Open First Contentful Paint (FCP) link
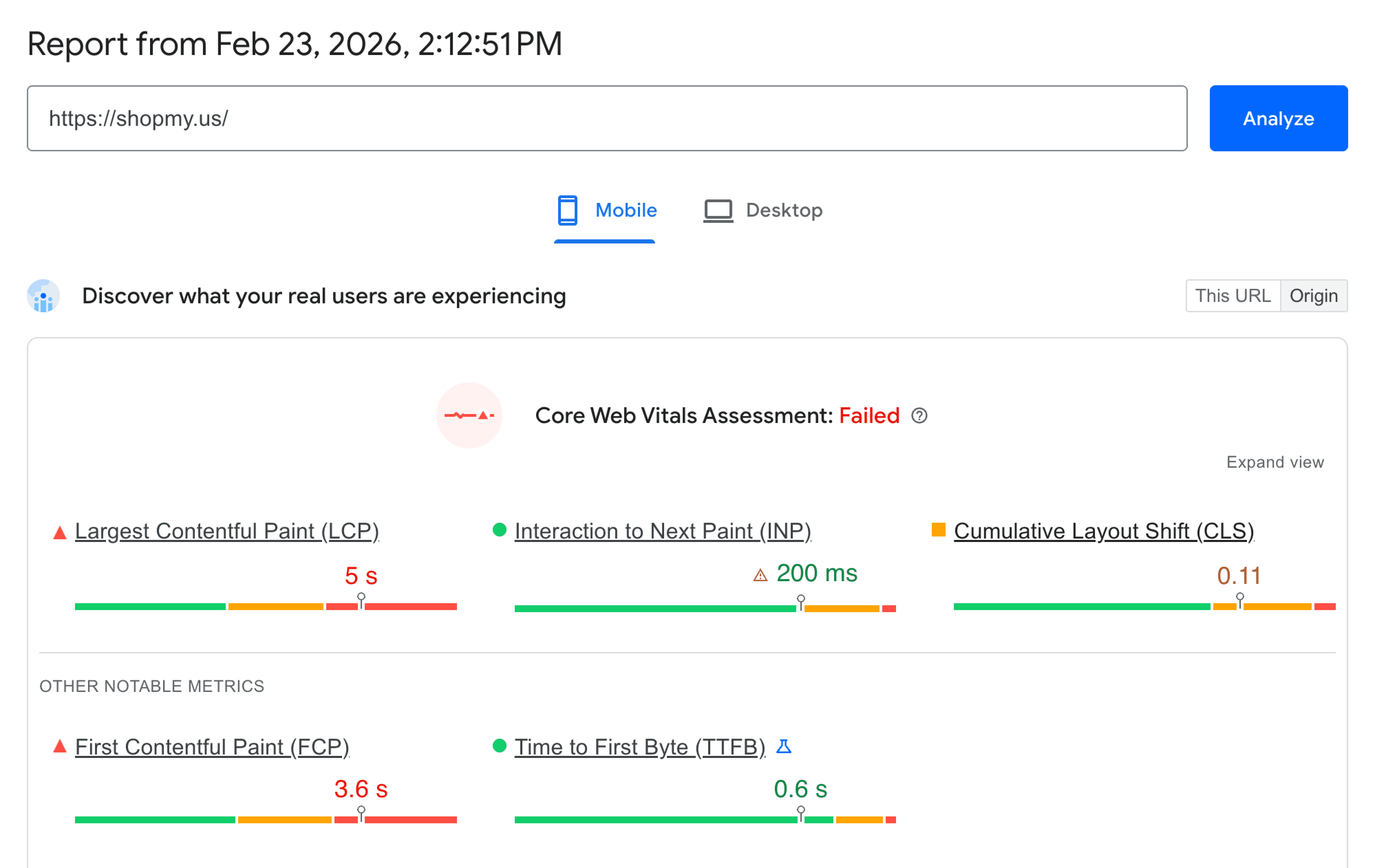Image resolution: width=1375 pixels, height=868 pixels. [212, 747]
